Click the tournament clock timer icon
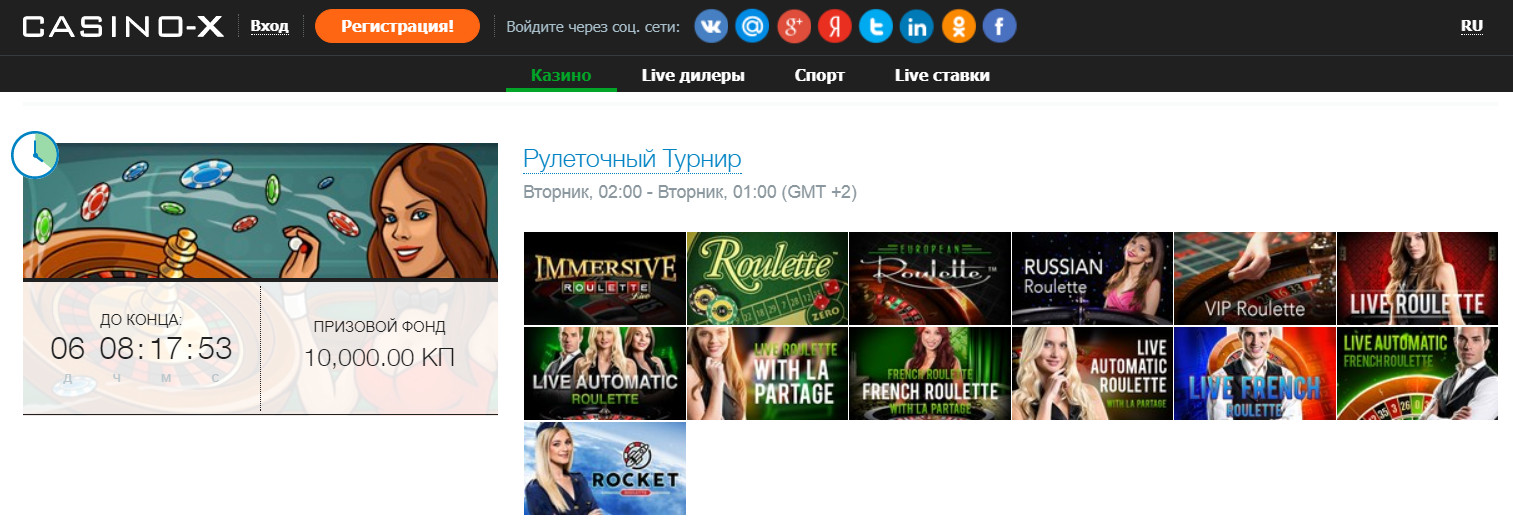Screen dimensions: 1513x531 [35, 155]
